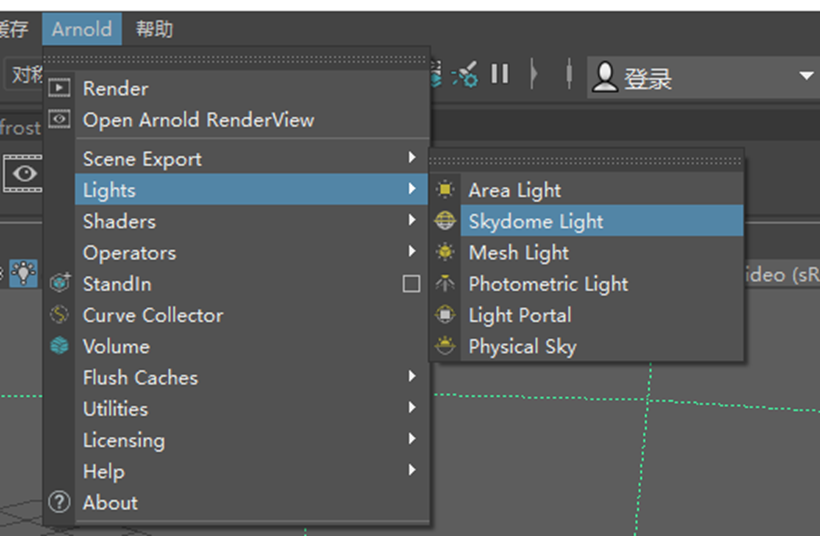Click the 登录 sign-in button
The image size is (820, 536).
coord(647,79)
